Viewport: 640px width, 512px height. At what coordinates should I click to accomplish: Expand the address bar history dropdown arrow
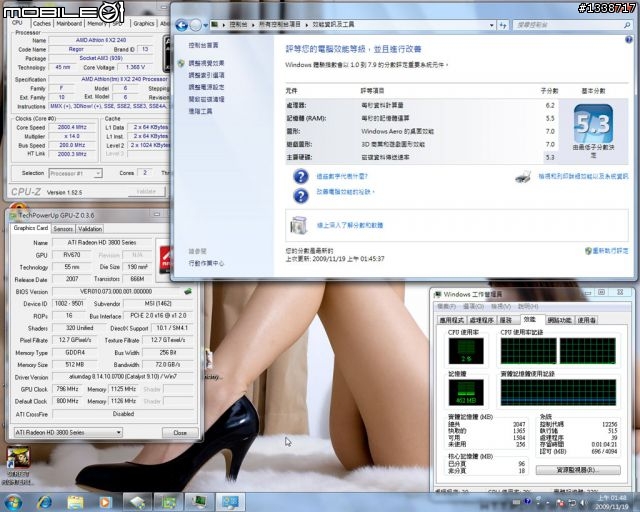click(491, 25)
